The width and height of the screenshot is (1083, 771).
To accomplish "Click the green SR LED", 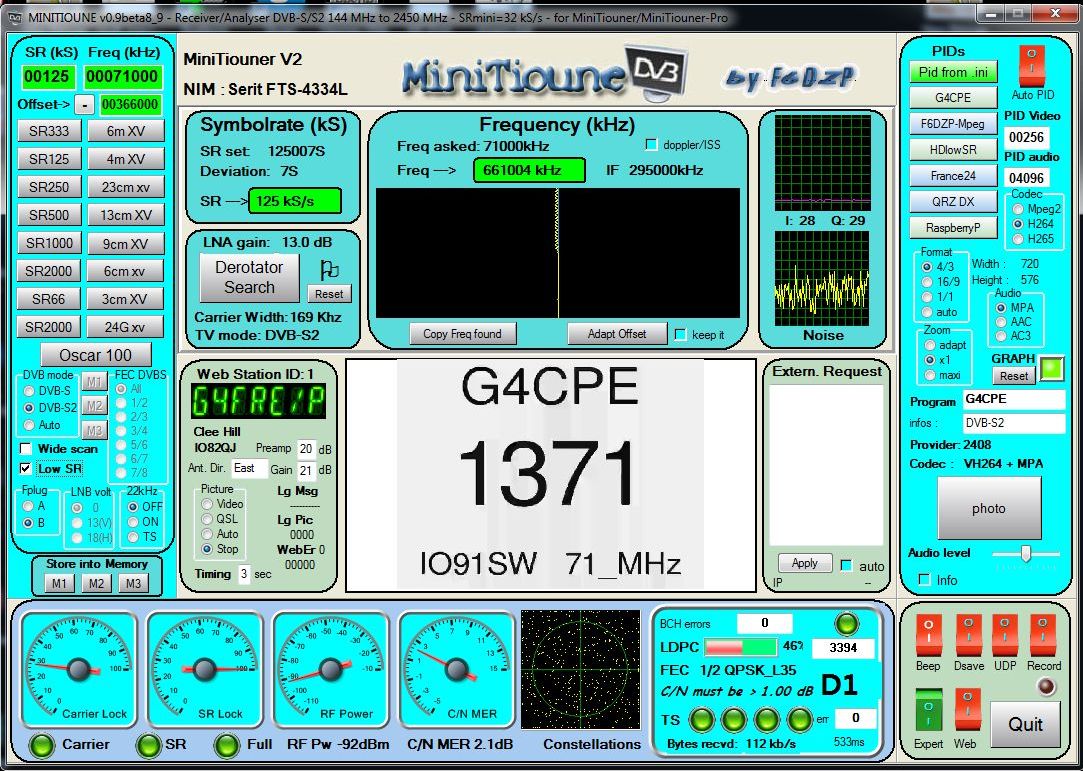I will (148, 745).
